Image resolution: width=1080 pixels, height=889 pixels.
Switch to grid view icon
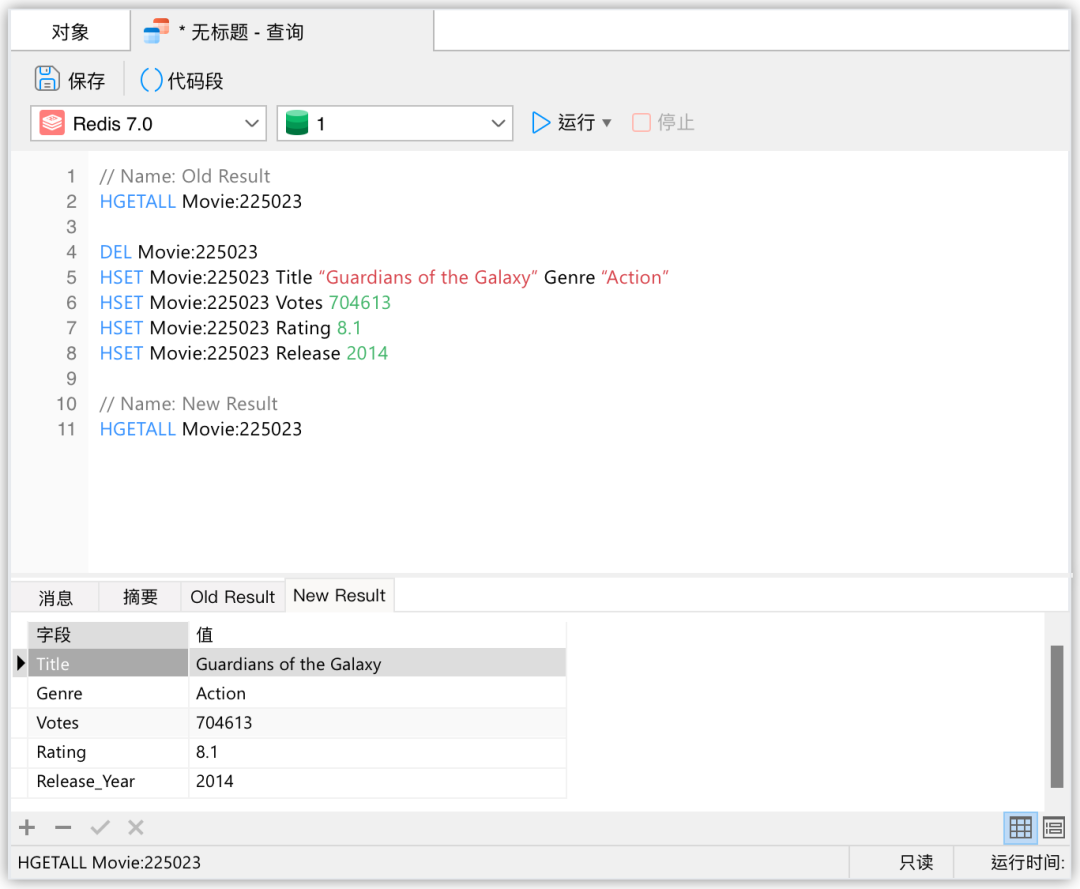(1020, 827)
